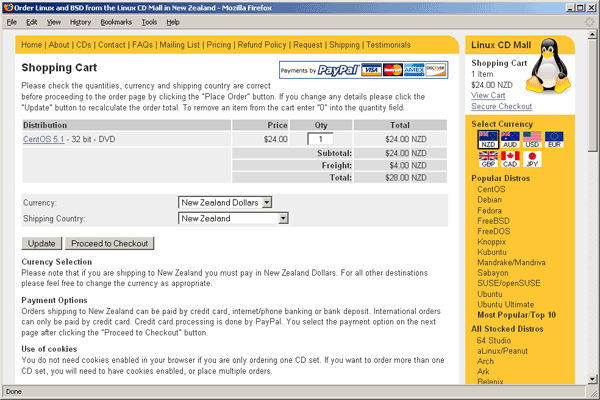
Task: Open the FAQs navigation link
Action: point(142,45)
